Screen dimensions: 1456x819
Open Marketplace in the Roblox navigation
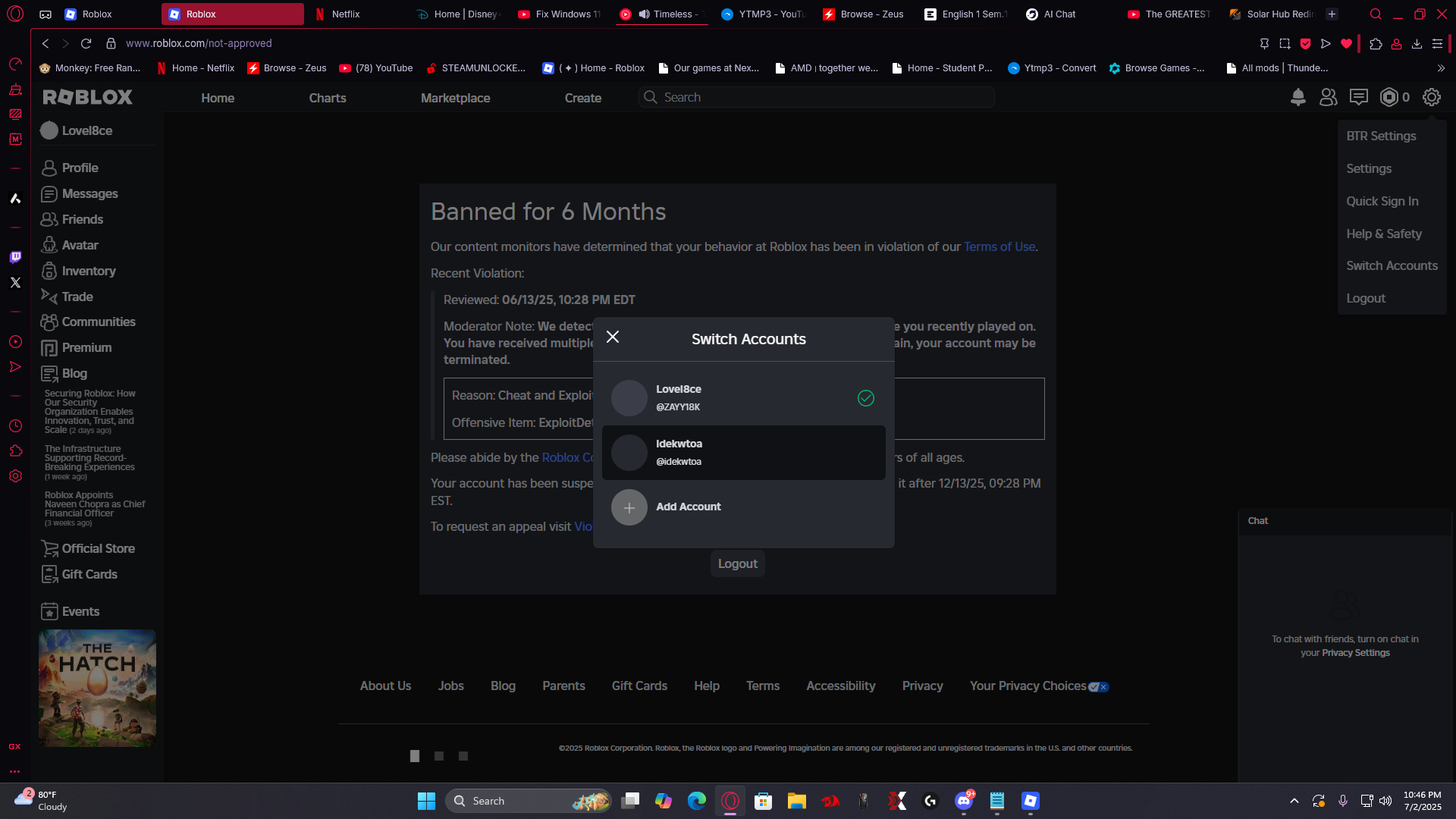[456, 98]
